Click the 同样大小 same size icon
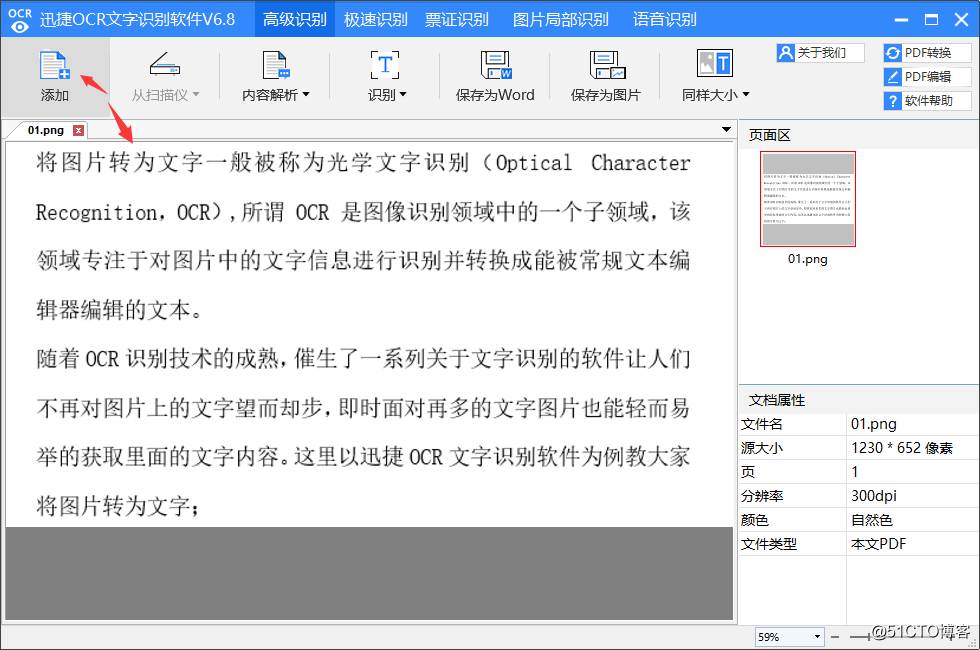980x650 pixels. coord(714,64)
